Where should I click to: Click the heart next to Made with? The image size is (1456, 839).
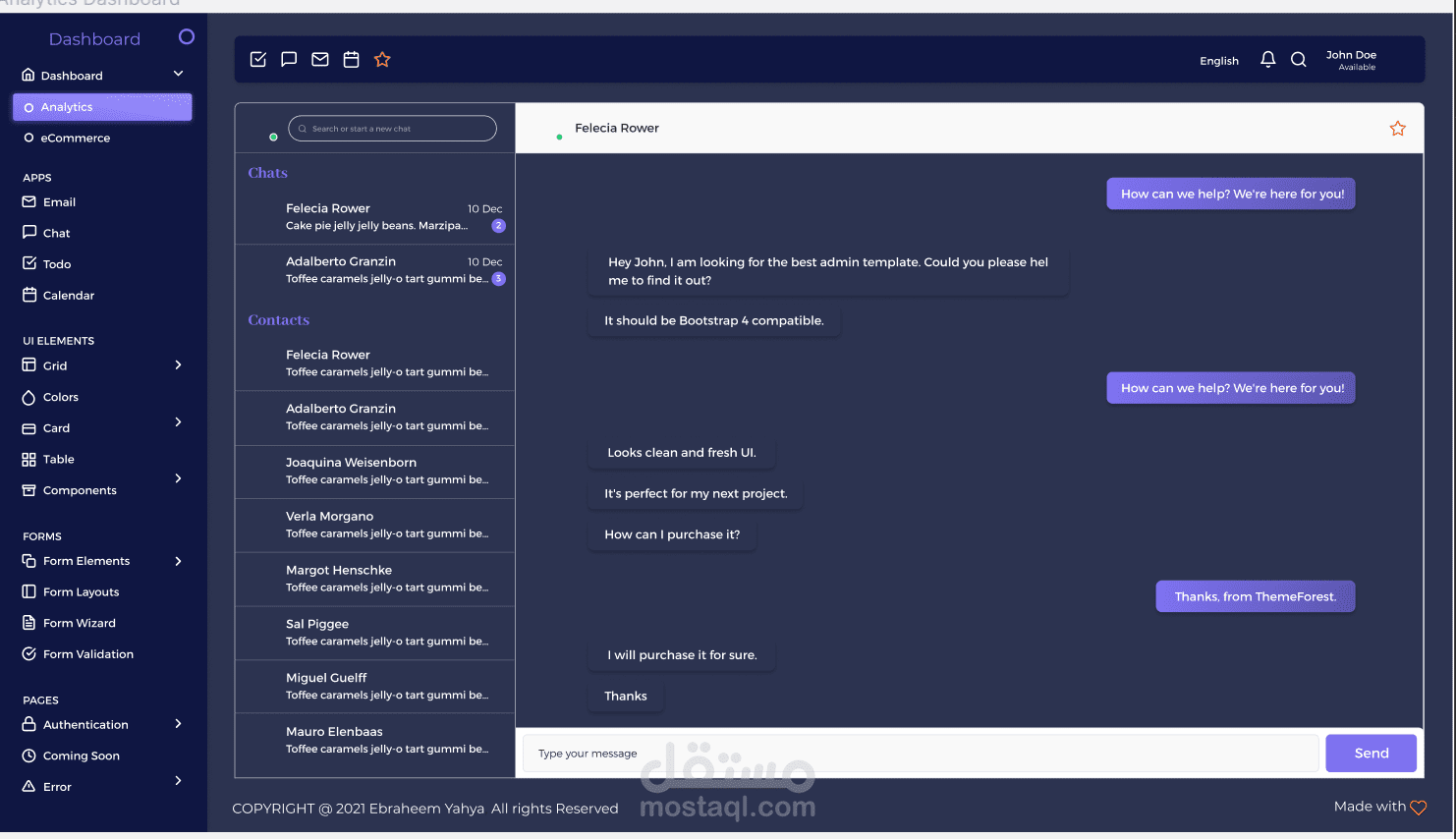(1418, 807)
